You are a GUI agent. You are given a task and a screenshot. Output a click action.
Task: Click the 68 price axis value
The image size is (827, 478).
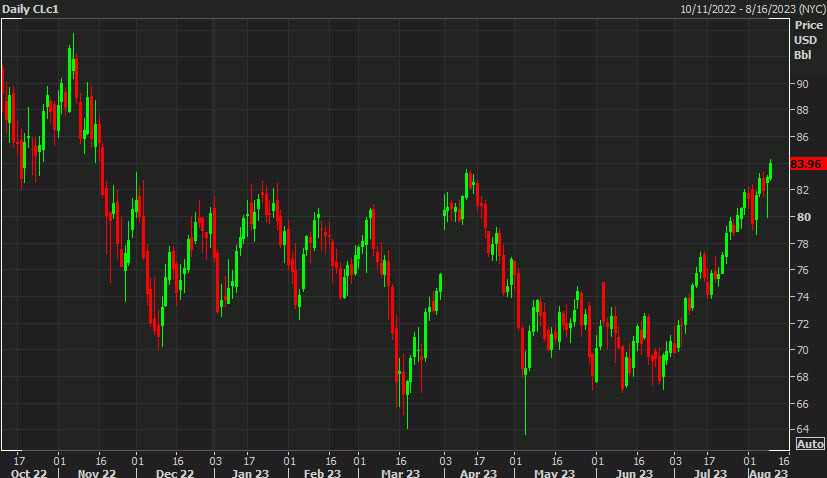coord(802,377)
